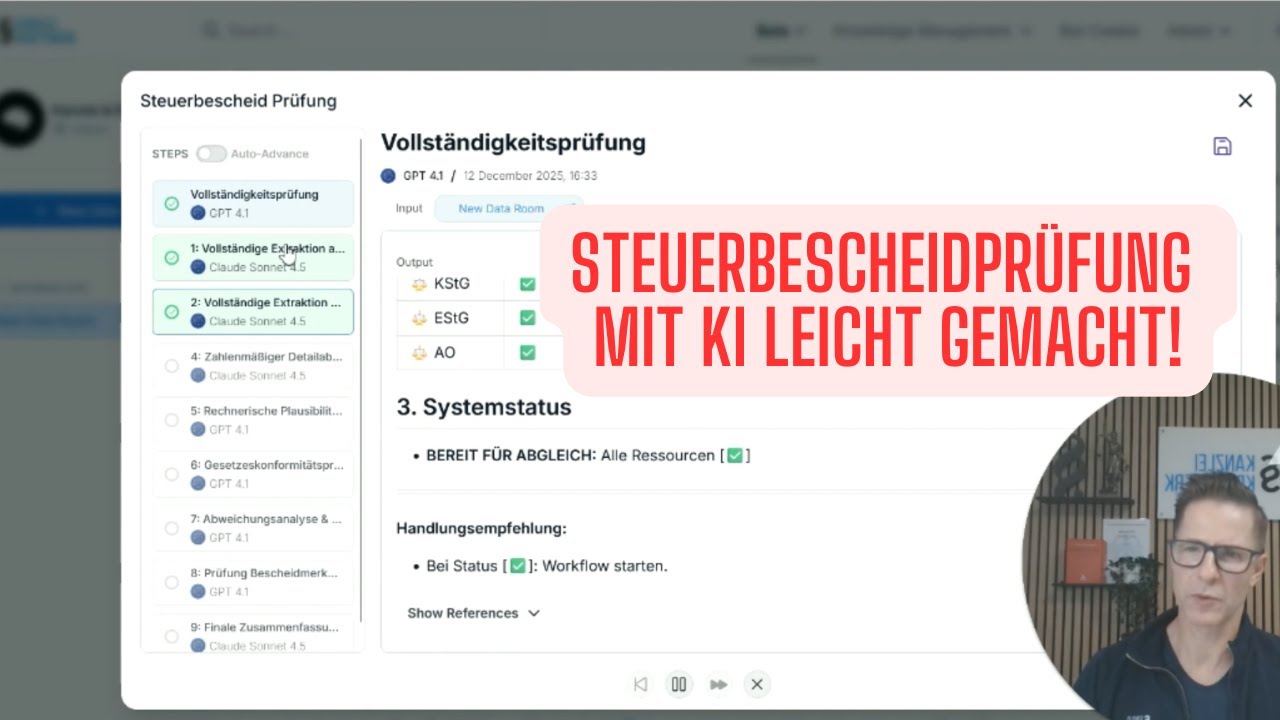
Task: Click the chevron beside Show References
Action: click(x=533, y=613)
